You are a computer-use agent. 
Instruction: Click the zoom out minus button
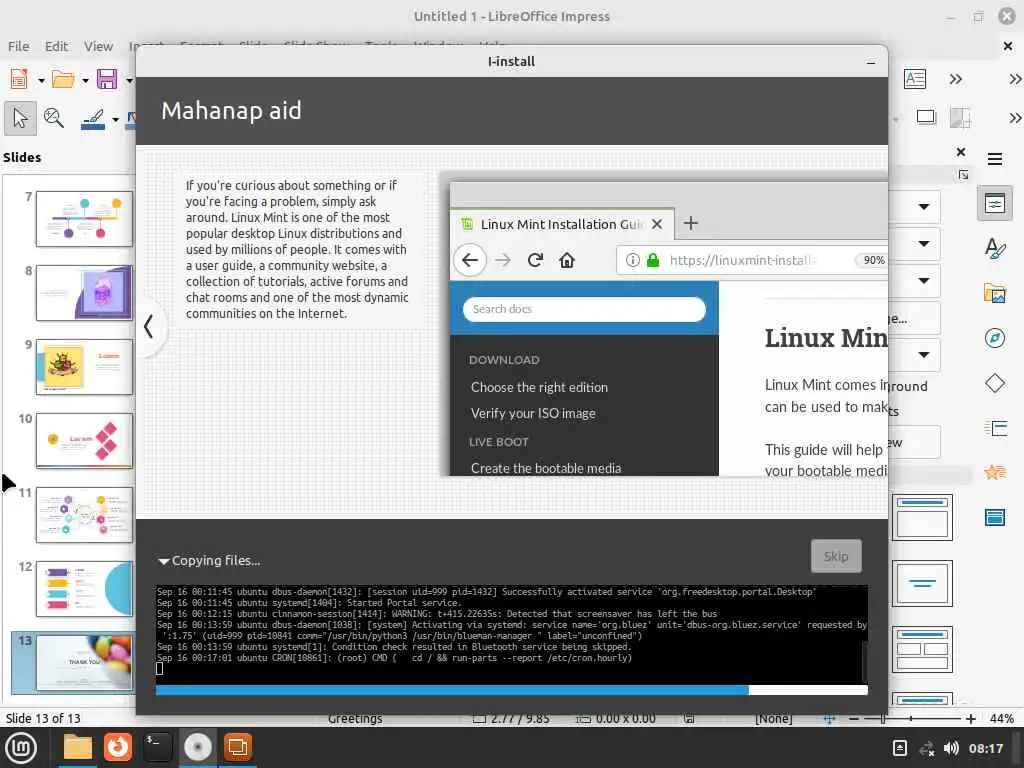pos(854,718)
